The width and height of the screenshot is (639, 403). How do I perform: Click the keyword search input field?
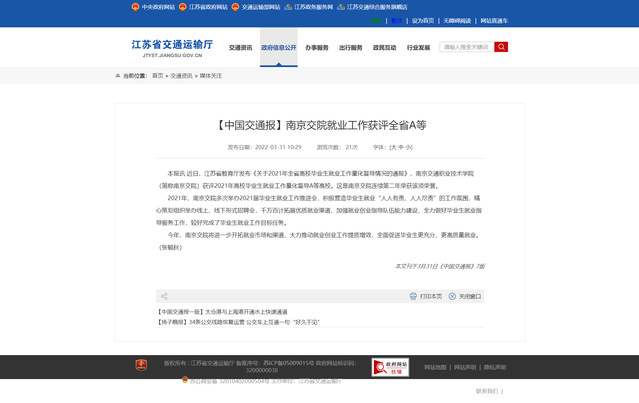click(465, 47)
